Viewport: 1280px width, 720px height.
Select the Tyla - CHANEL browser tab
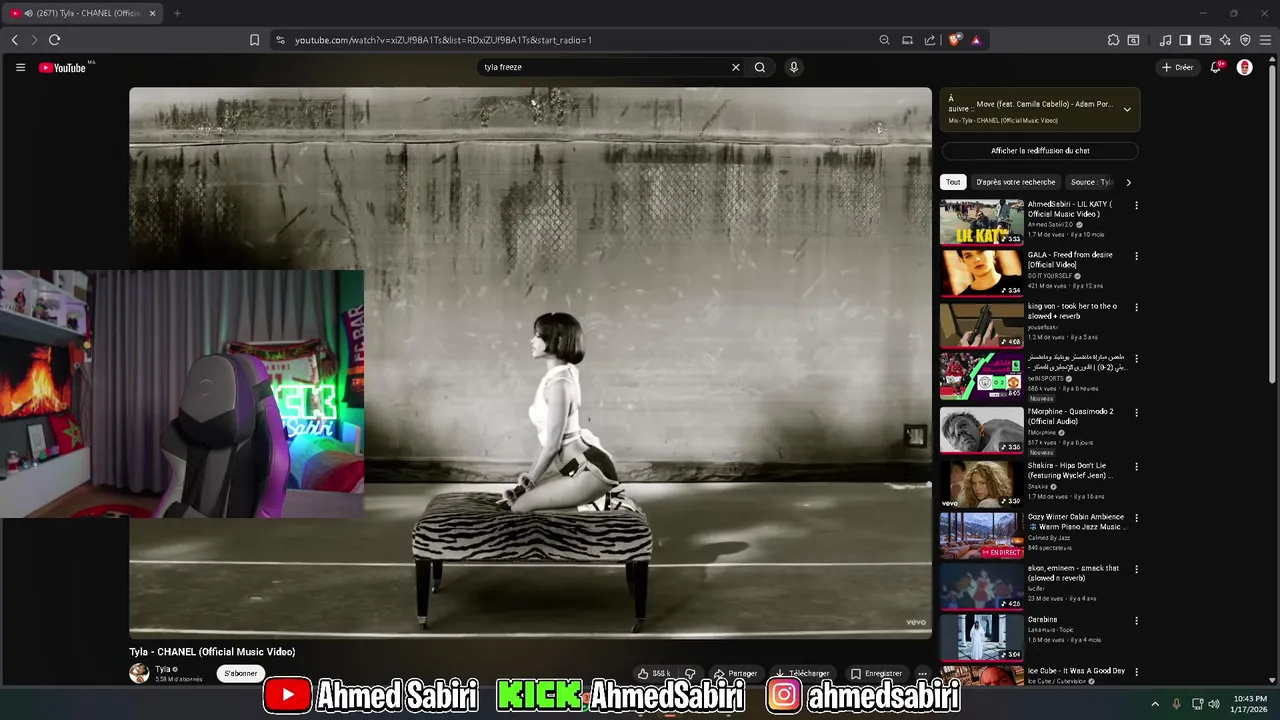pos(83,13)
